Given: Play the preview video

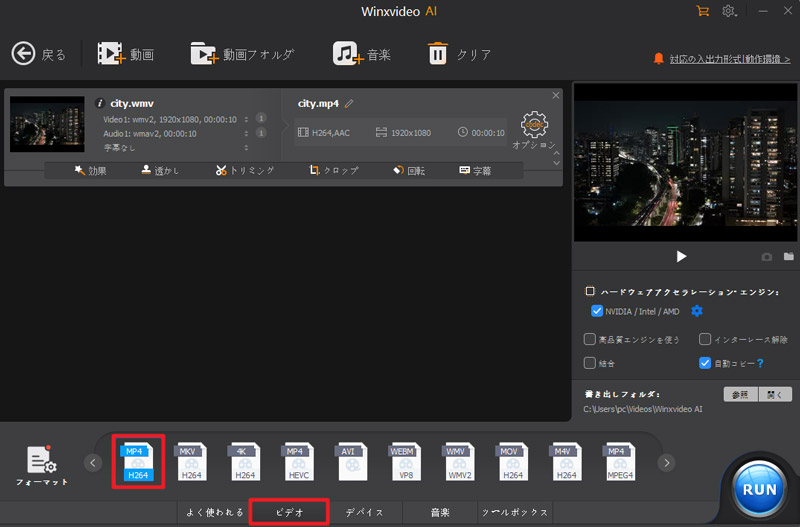Looking at the screenshot, I should pos(681,256).
